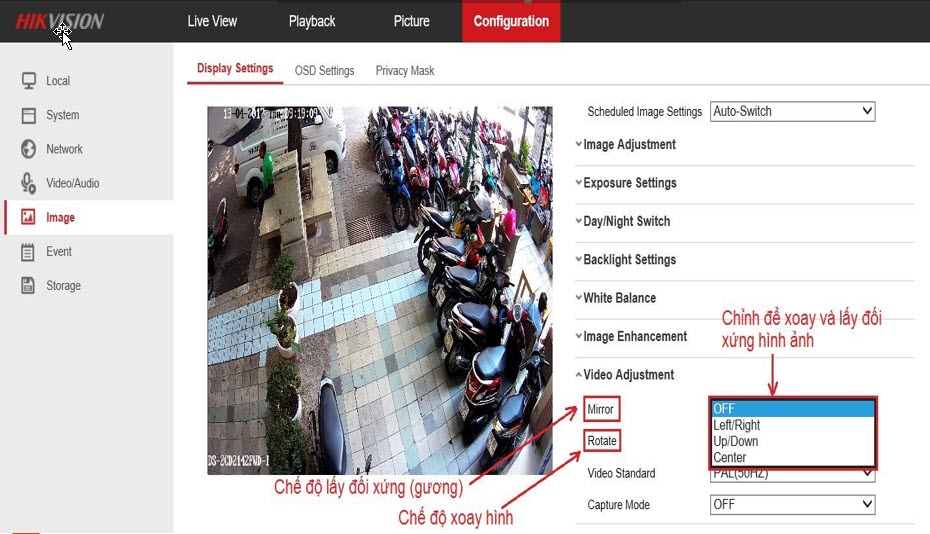Open the Playback tab
This screenshot has width=930, height=534.
(312, 21)
